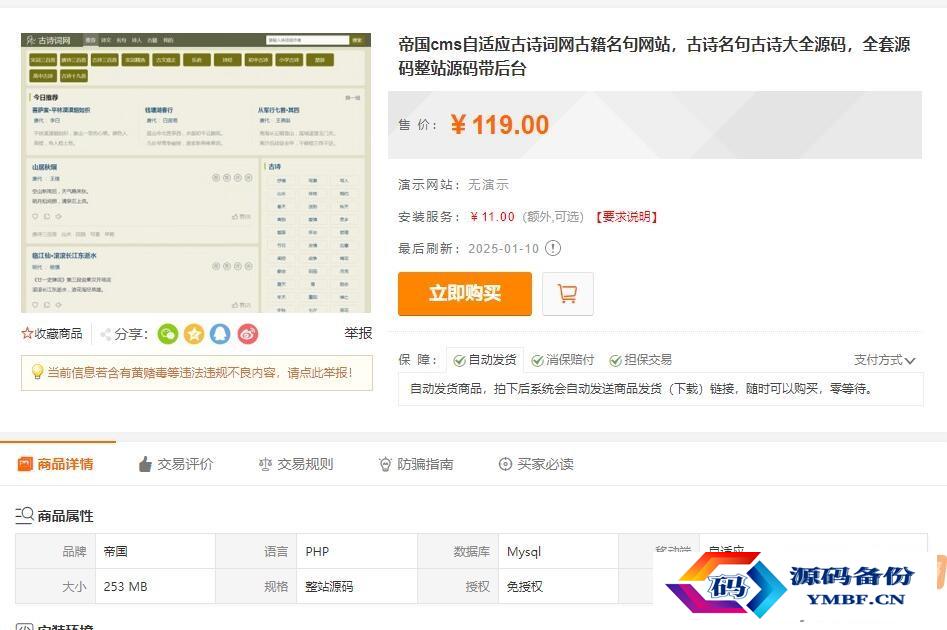Switch to the 交易评价 tab
947x630 pixels.
pos(176,464)
